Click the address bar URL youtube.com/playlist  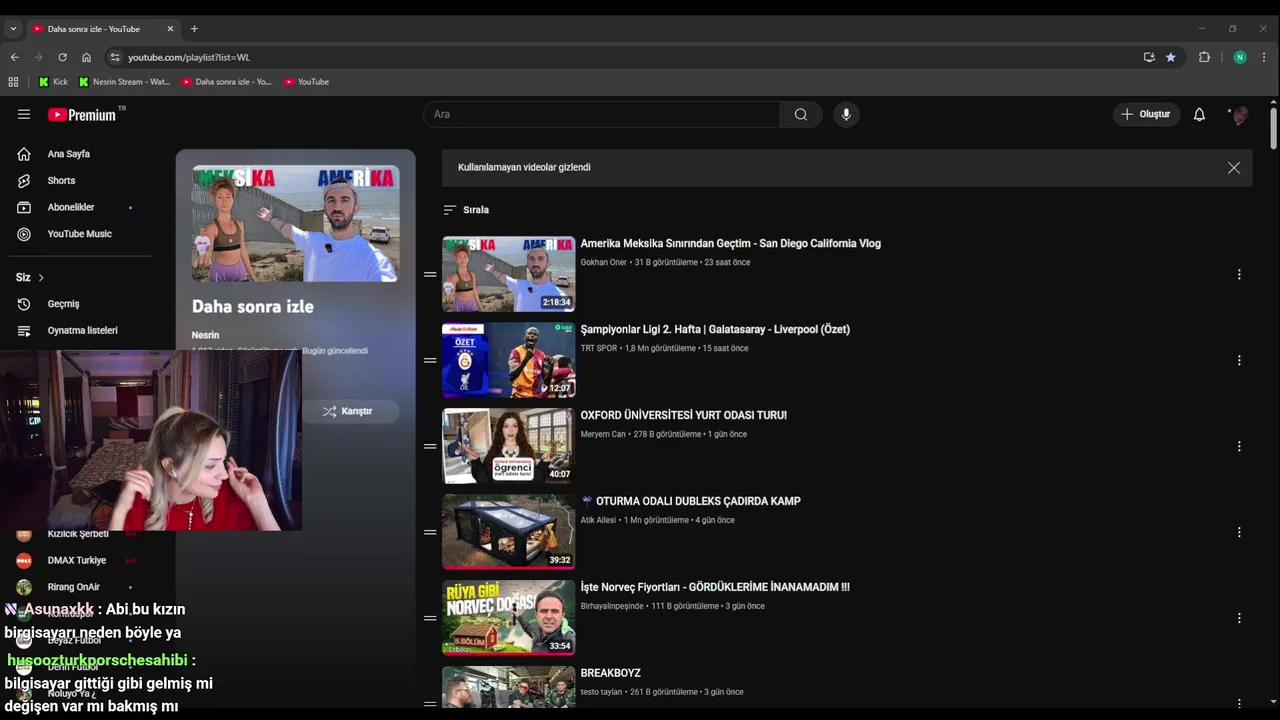[189, 57]
